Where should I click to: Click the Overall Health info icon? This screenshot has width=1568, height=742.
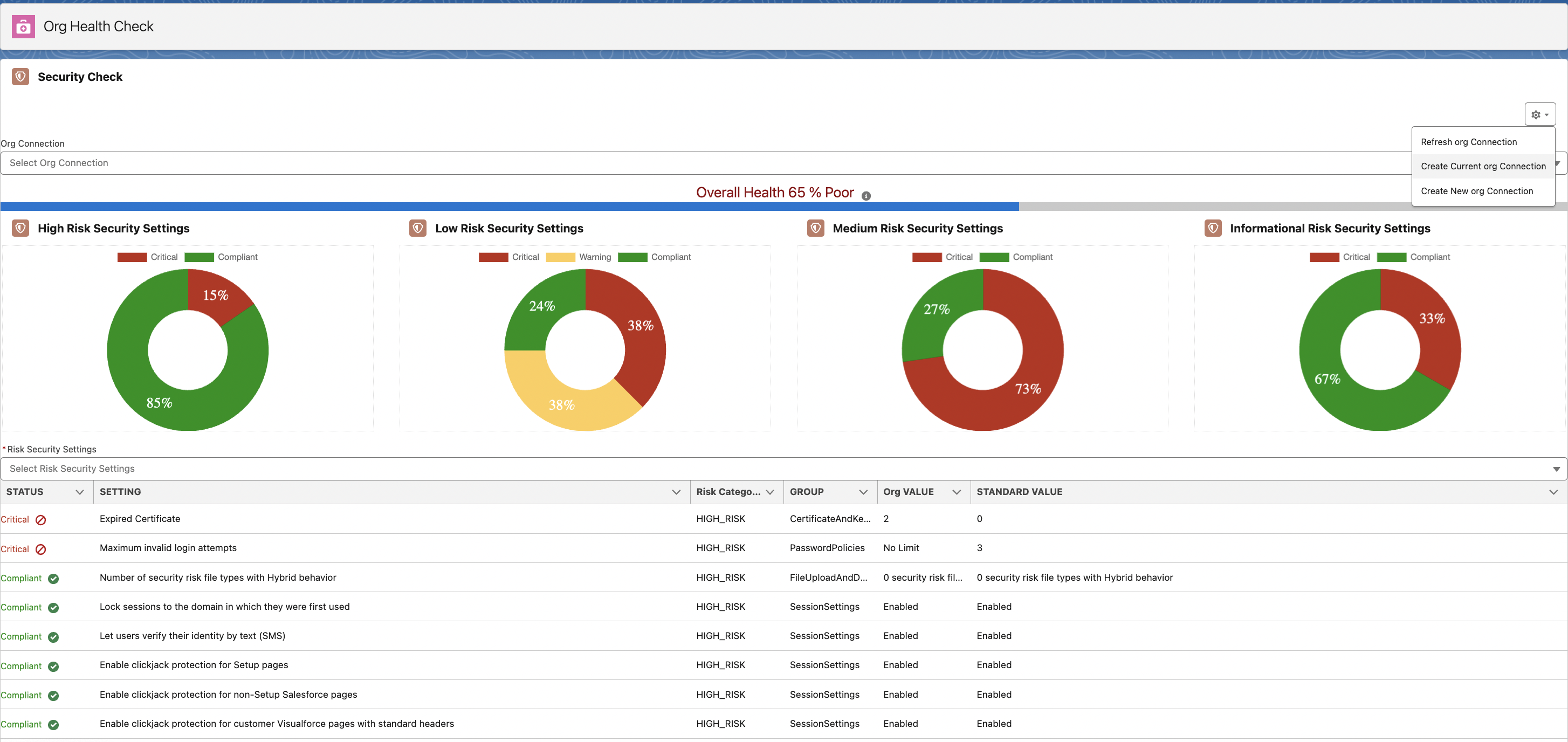click(865, 195)
